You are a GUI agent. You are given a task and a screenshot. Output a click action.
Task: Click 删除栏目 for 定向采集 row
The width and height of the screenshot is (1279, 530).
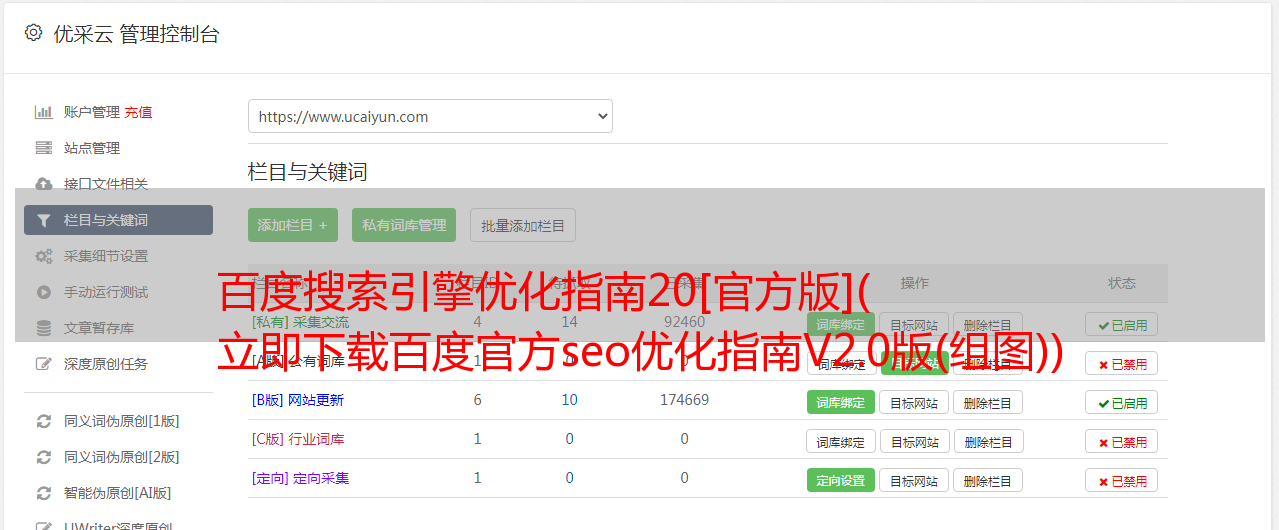coord(988,480)
